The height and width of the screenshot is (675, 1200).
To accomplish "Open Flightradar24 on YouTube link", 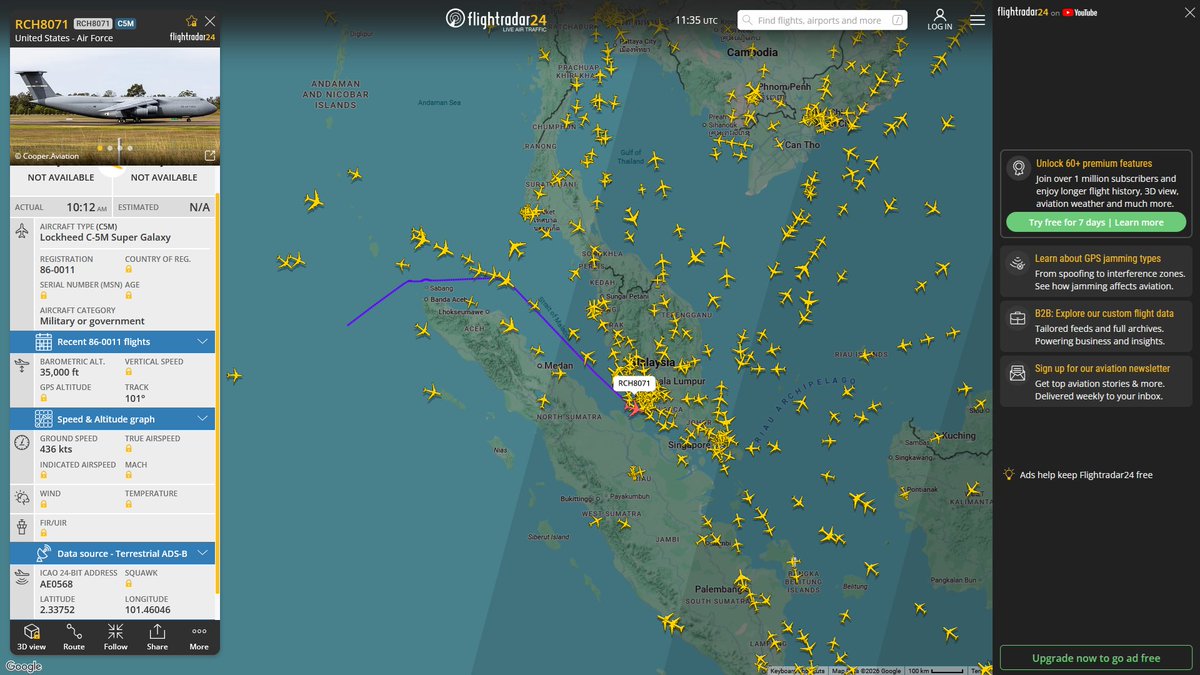I will coord(1047,12).
